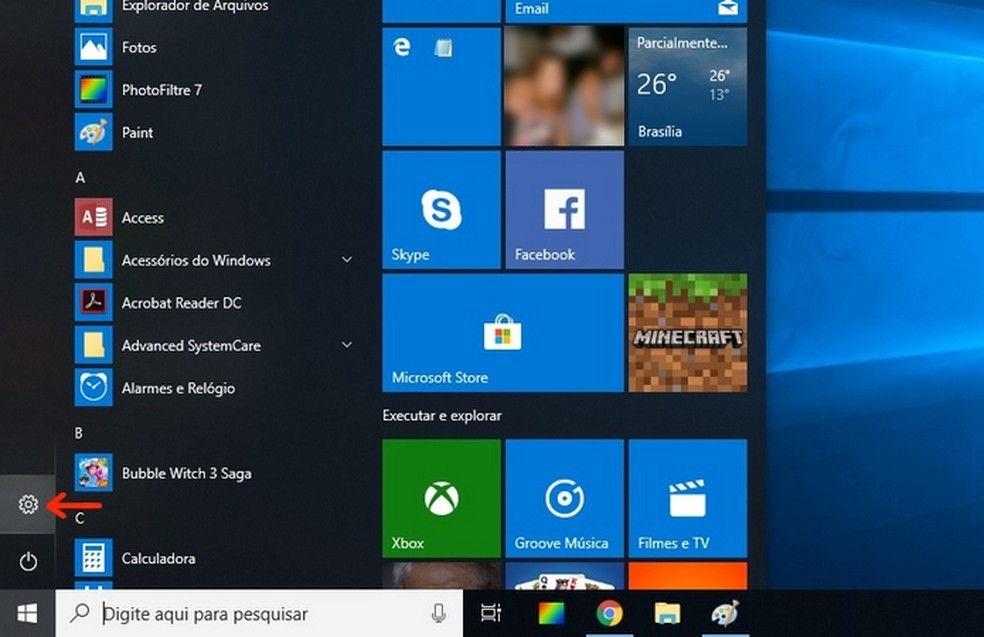Image resolution: width=984 pixels, height=637 pixels.
Task: Click the microphone icon in search box
Action: click(x=439, y=613)
